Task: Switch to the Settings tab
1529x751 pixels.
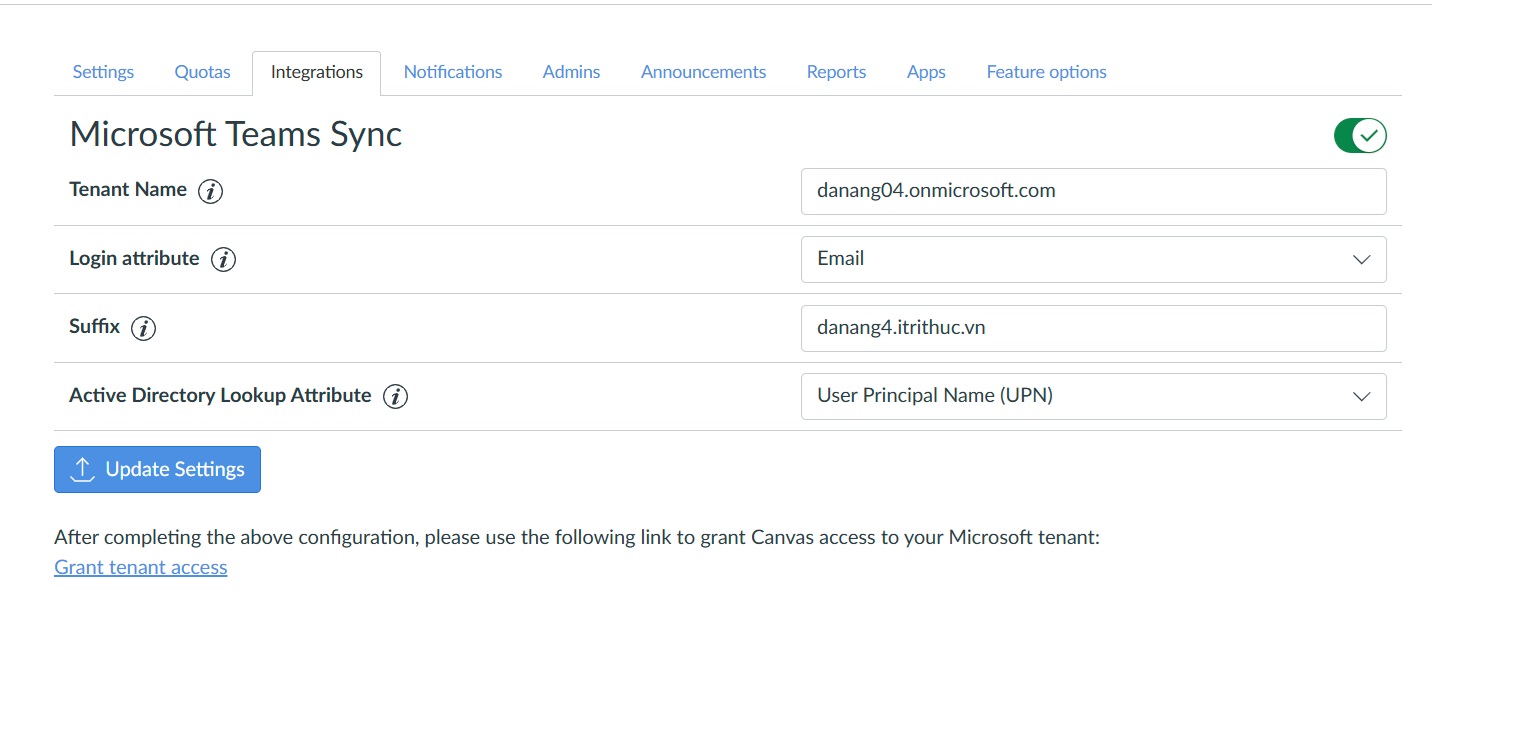Action: click(x=103, y=72)
